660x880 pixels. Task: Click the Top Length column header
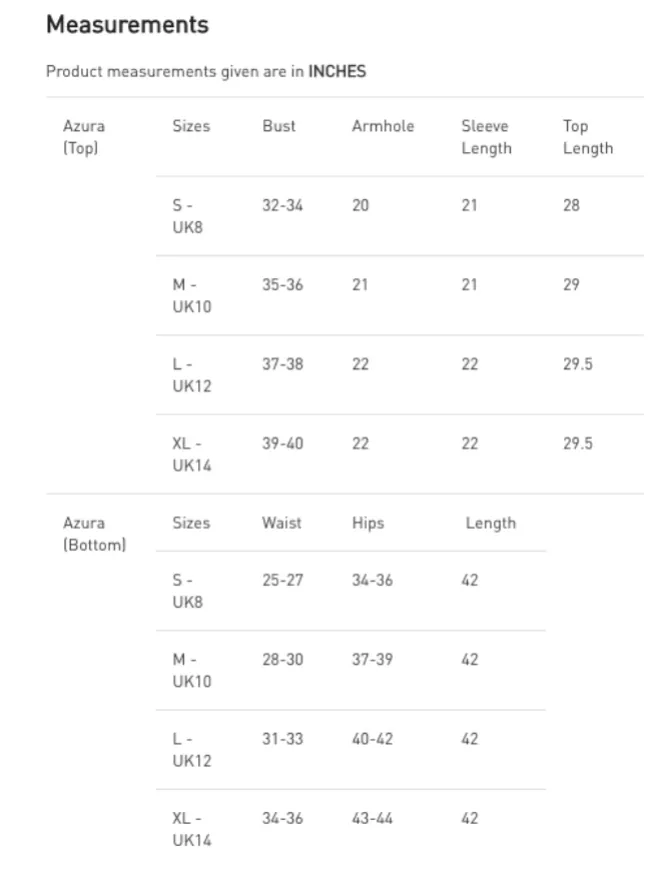coord(588,137)
